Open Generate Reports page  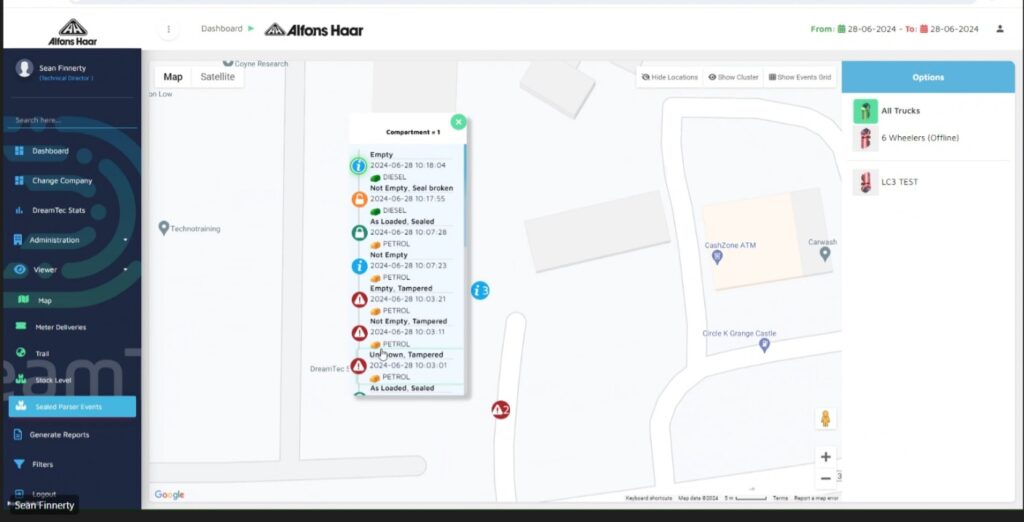59,435
